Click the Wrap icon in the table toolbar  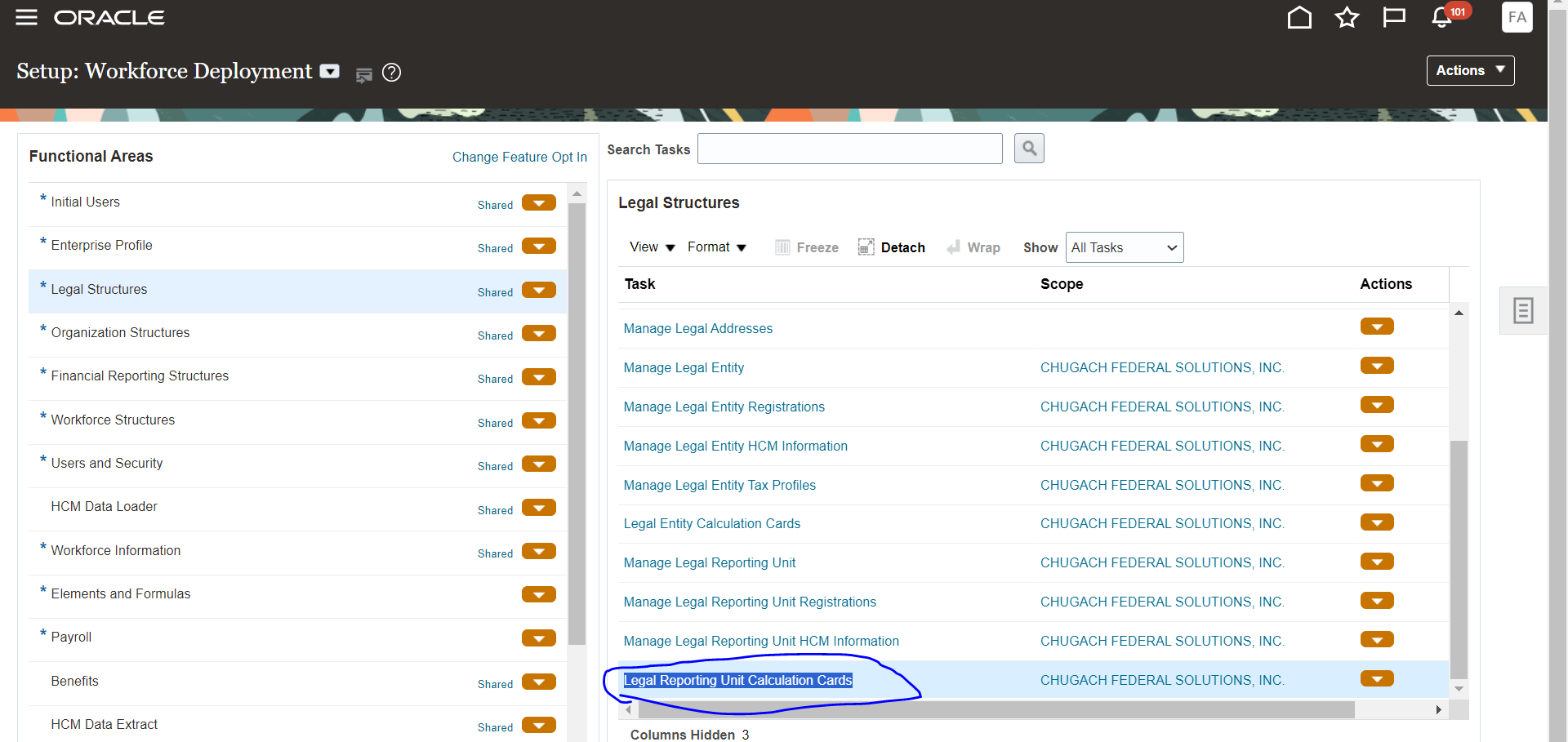coord(973,247)
